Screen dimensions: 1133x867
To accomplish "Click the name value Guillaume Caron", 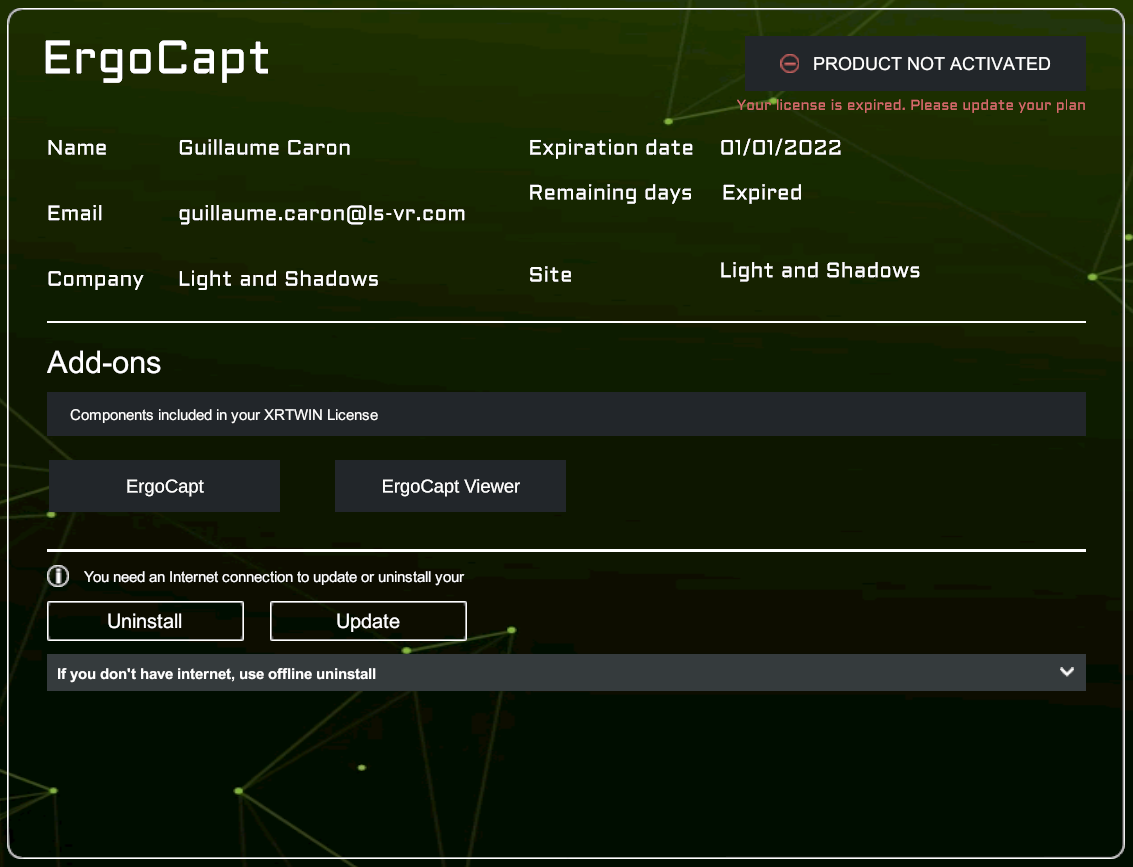I will (x=264, y=148).
